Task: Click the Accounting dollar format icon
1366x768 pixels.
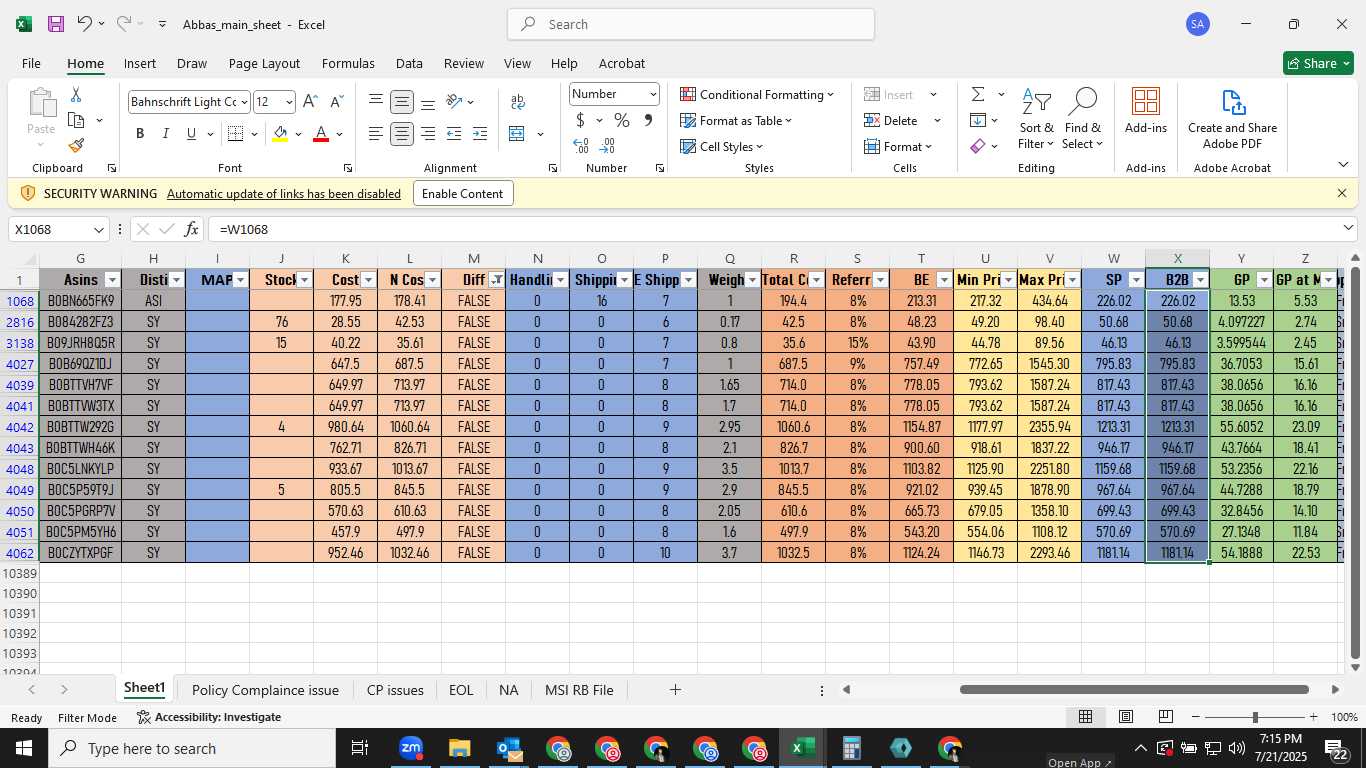Action: (x=581, y=120)
